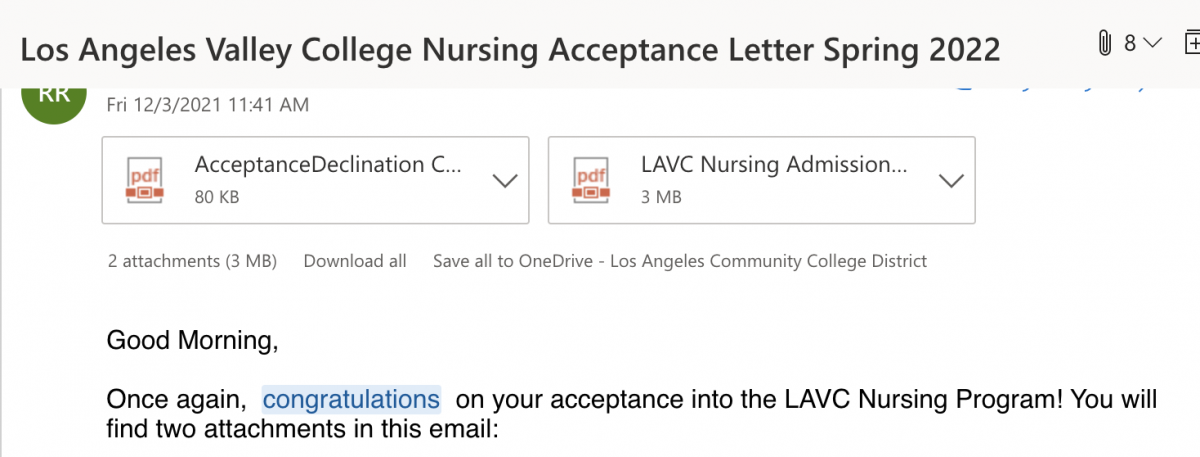Image resolution: width=1200 pixels, height=457 pixels.
Task: Open AcceptanceDeclination attachment dropdown arrow
Action: tap(506, 181)
